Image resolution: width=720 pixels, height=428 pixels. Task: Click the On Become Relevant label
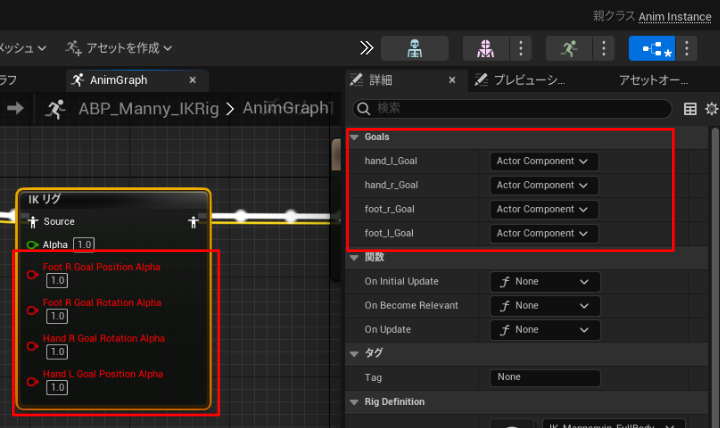click(411, 306)
